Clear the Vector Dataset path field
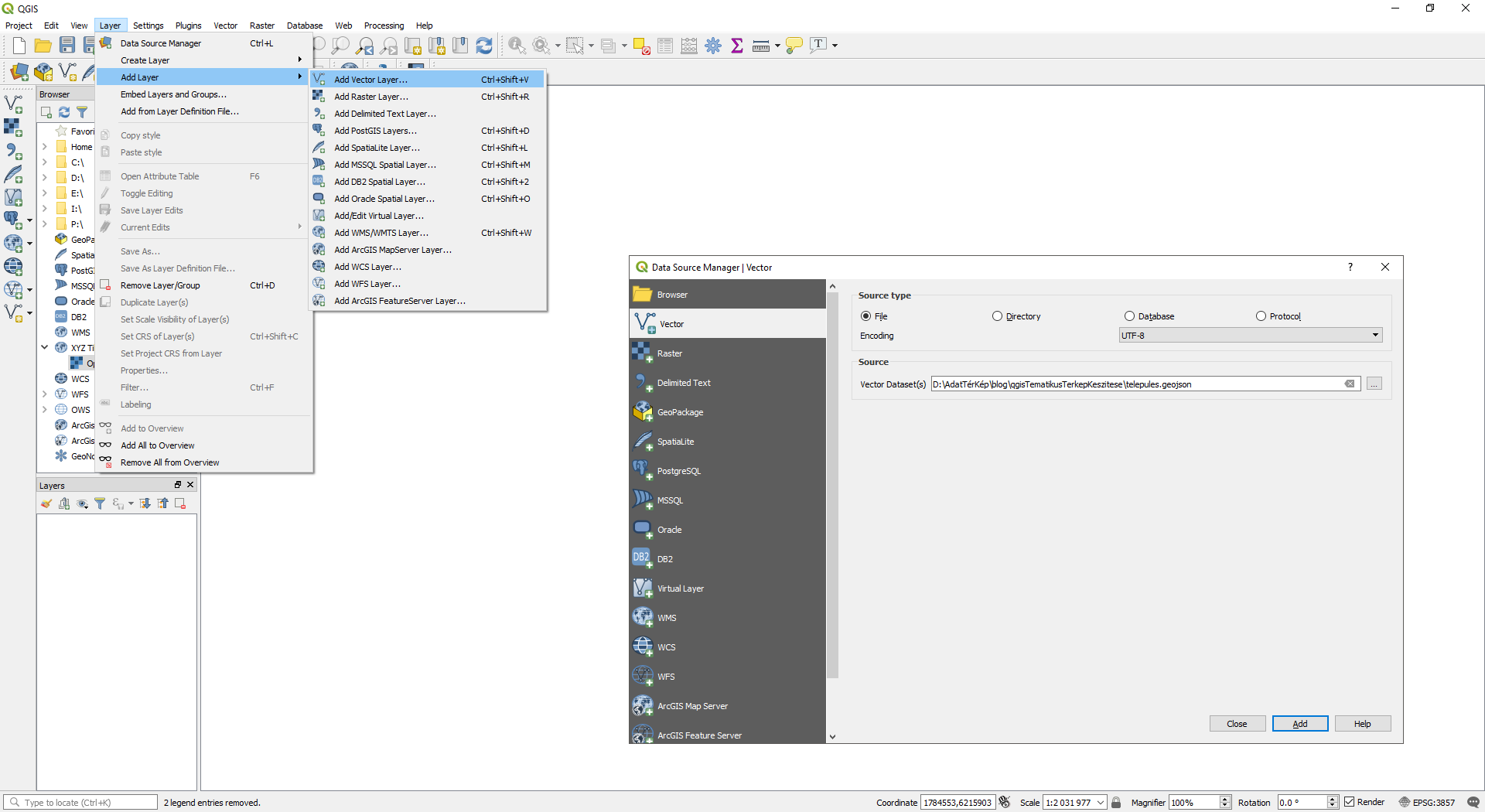 click(1349, 384)
